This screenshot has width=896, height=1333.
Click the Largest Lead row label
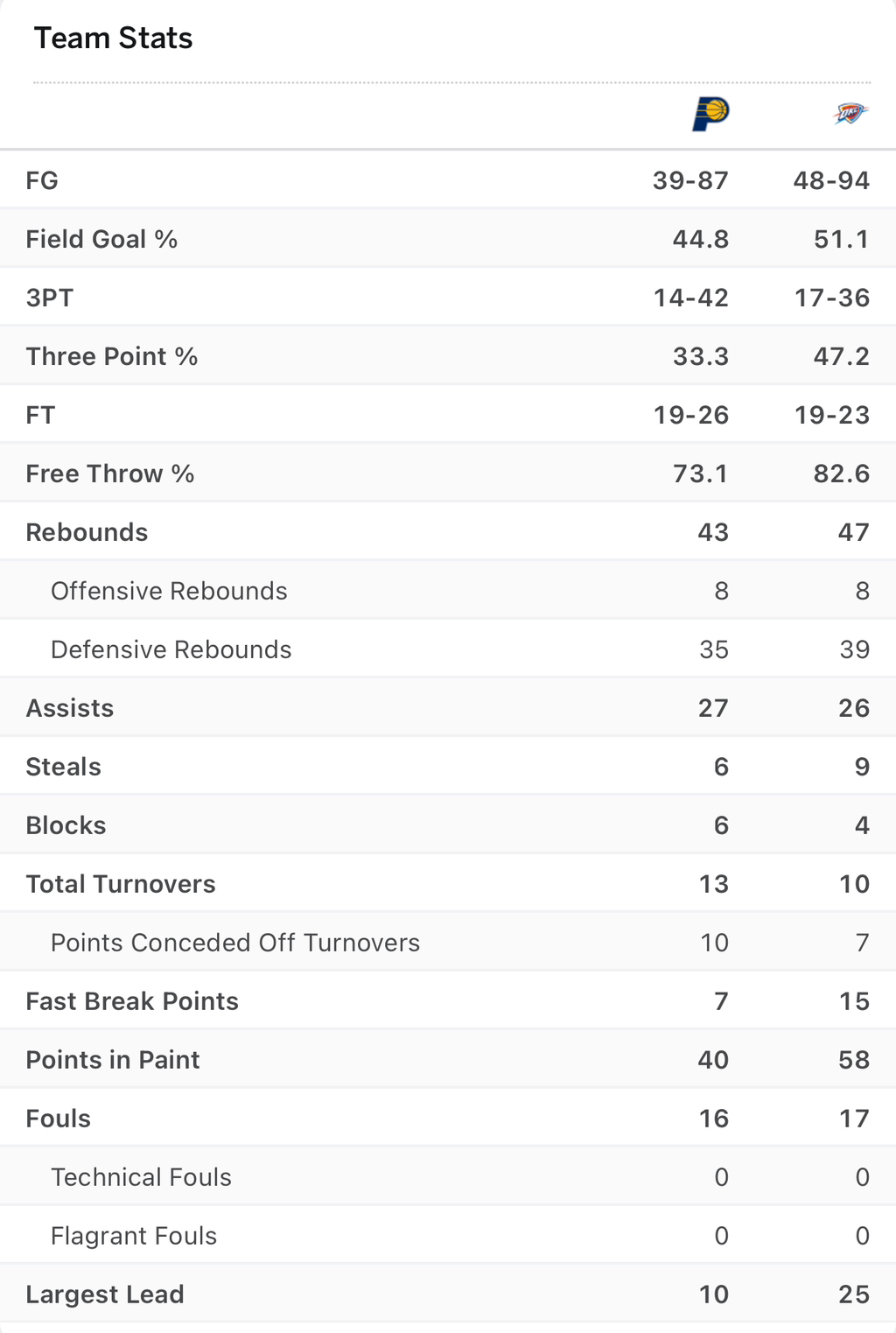point(105,1294)
